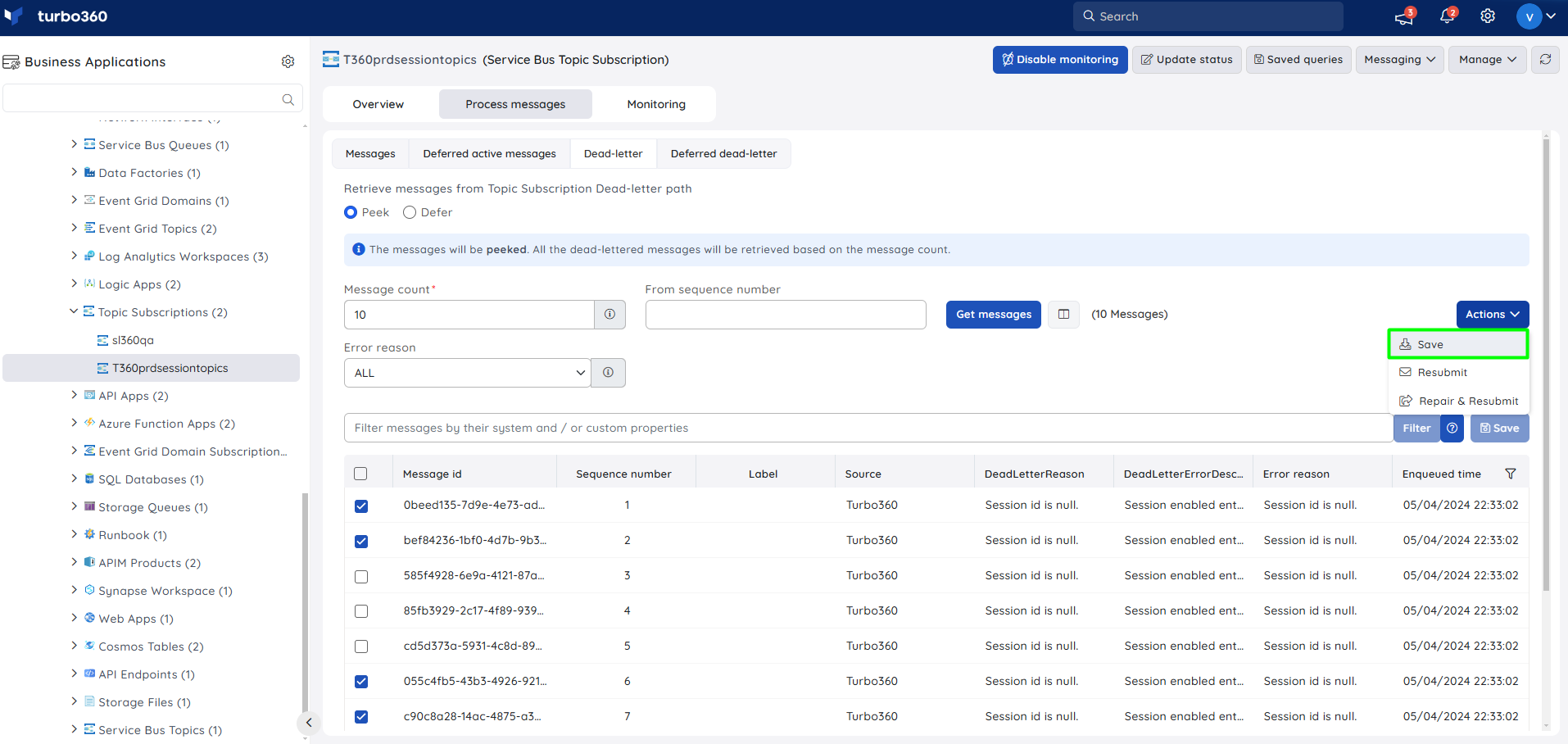Open the settings gear in top bar
Viewport: 1568px width, 744px height.
click(1488, 16)
